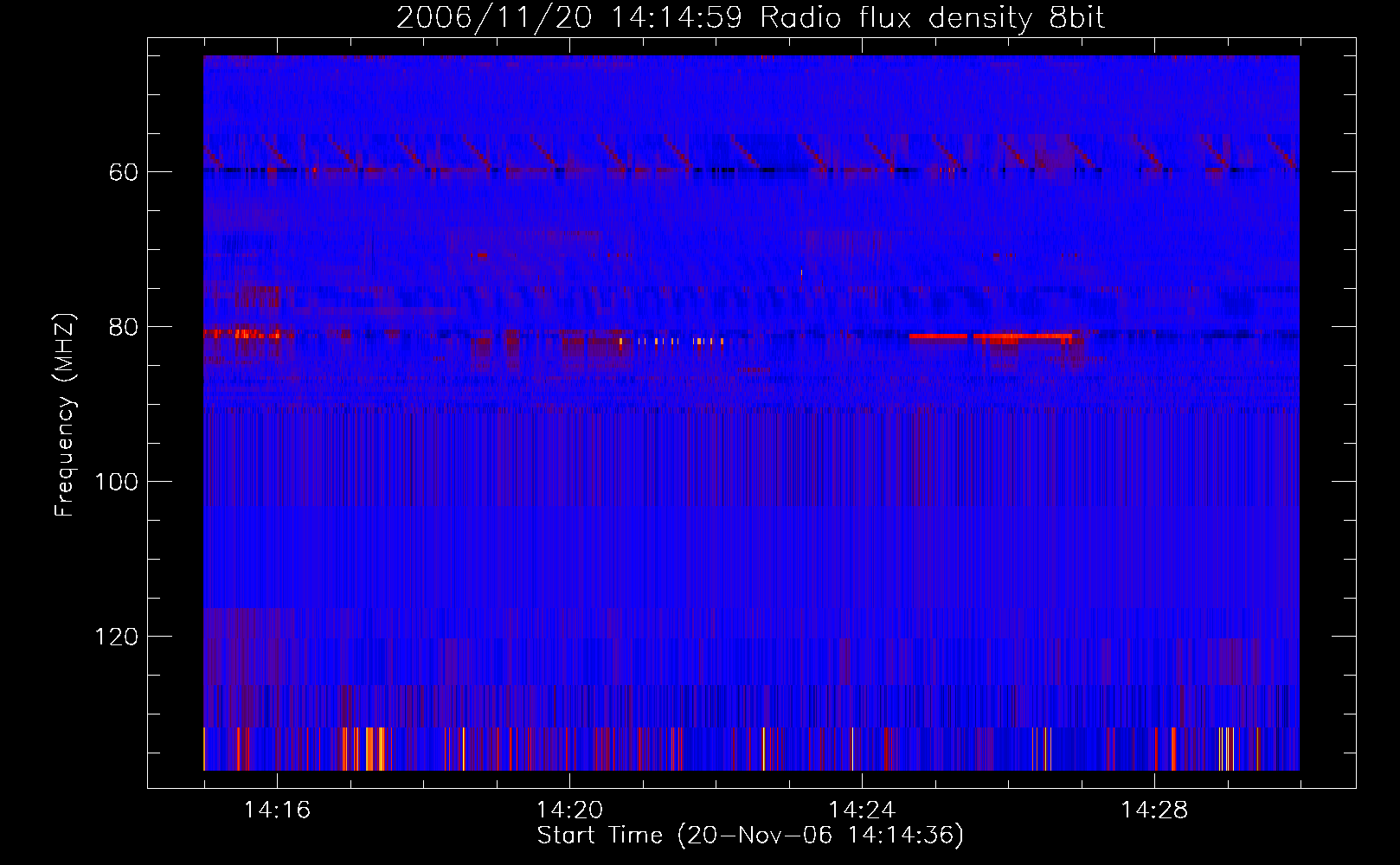Screen dimensions: 1400x865
Task: Select the 14:16 time tick label
Action: (x=277, y=811)
